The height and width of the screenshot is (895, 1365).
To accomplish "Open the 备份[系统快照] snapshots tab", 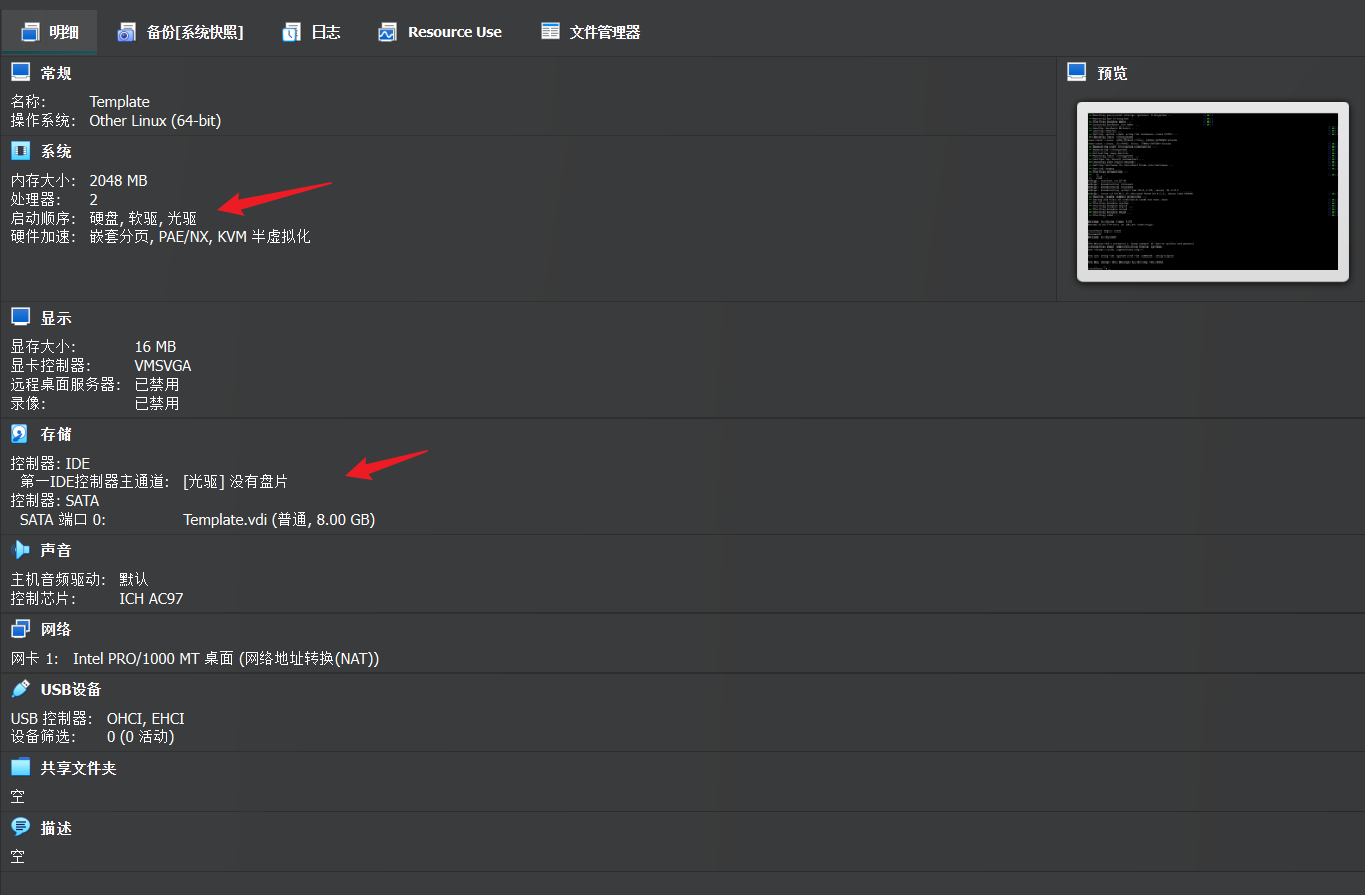I will tap(180, 32).
